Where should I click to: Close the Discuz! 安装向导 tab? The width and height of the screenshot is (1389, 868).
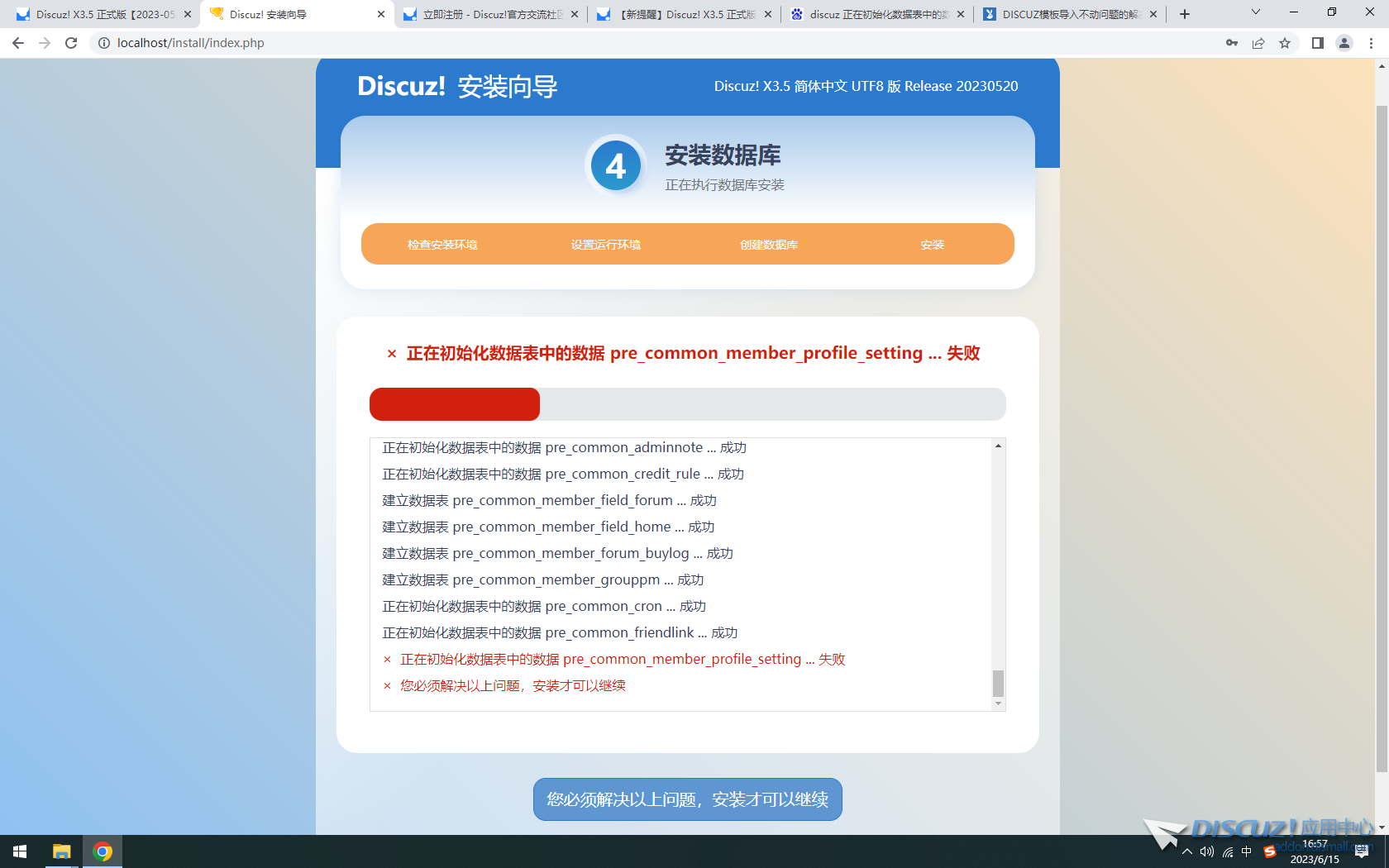click(381, 14)
